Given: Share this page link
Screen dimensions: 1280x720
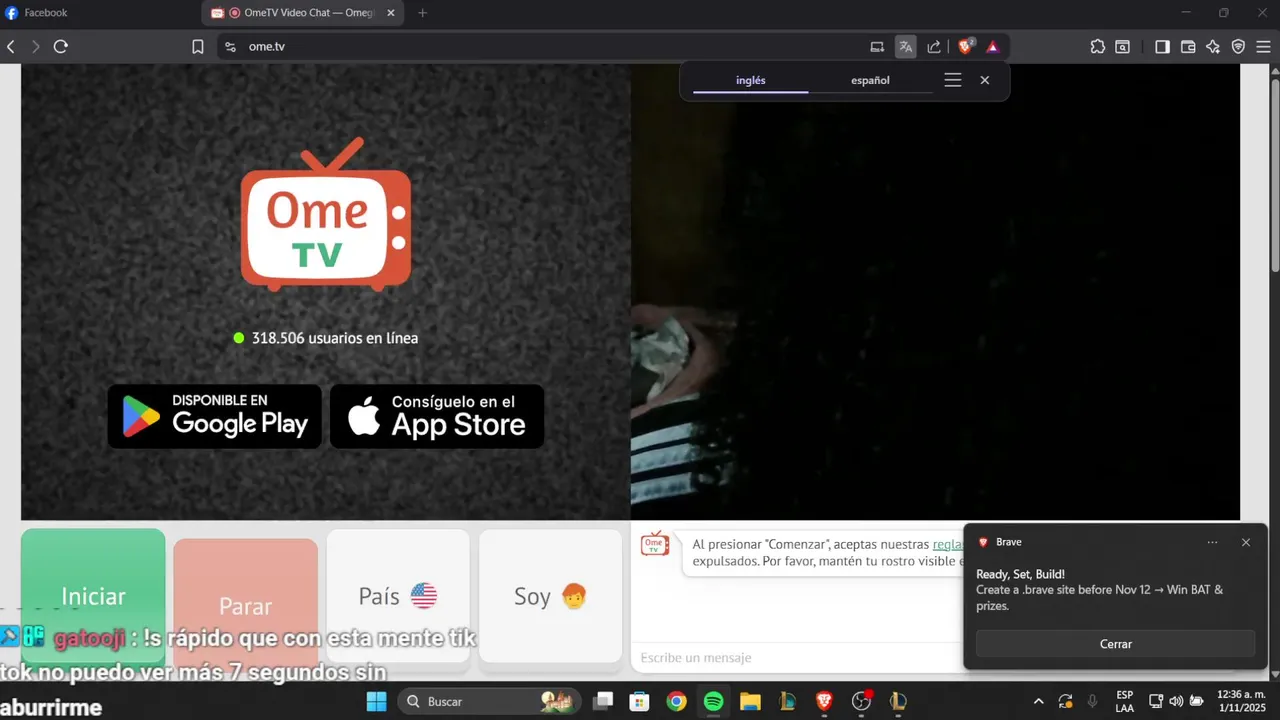Looking at the screenshot, I should [934, 47].
